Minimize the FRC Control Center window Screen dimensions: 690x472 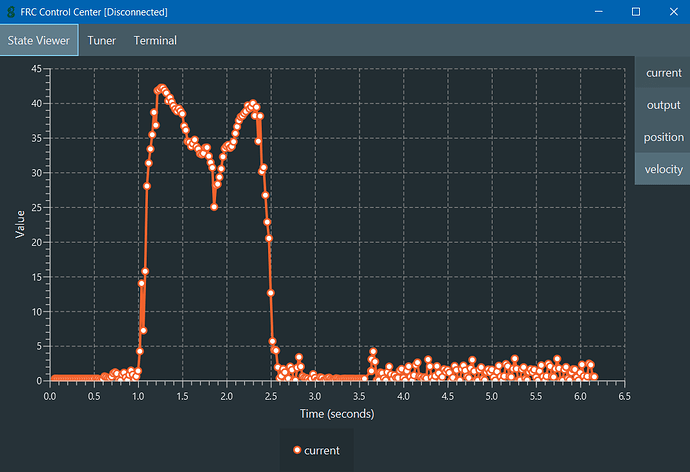coord(599,11)
